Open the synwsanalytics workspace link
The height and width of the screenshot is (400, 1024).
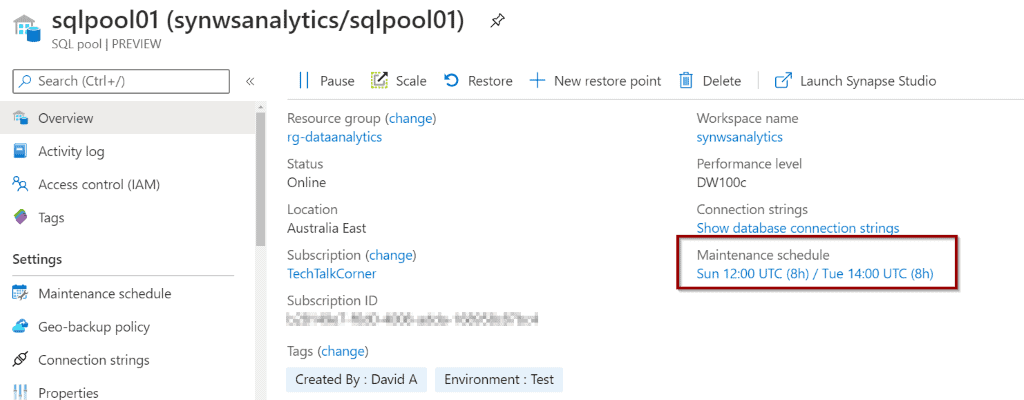[739, 137]
